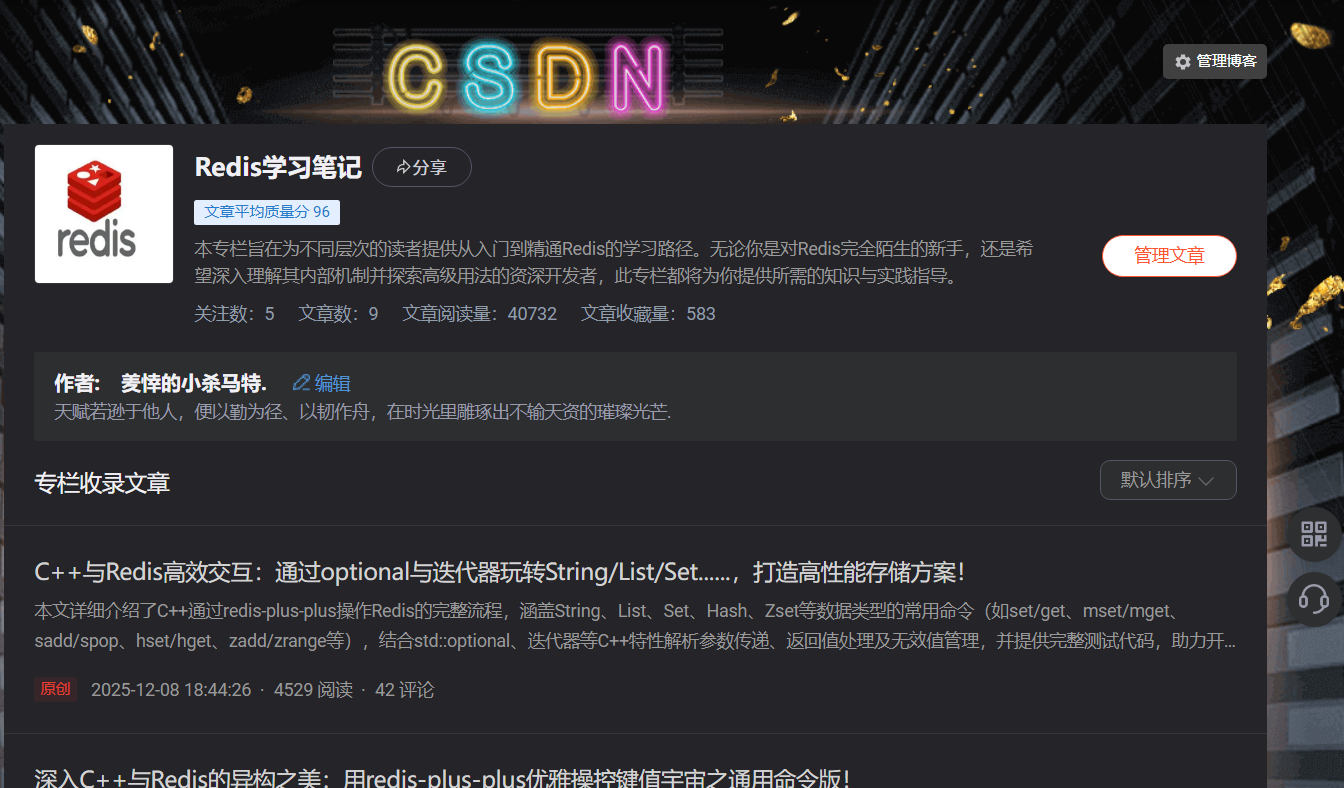The image size is (1344, 788).
Task: Open the customer service headset icon
Action: click(1314, 598)
